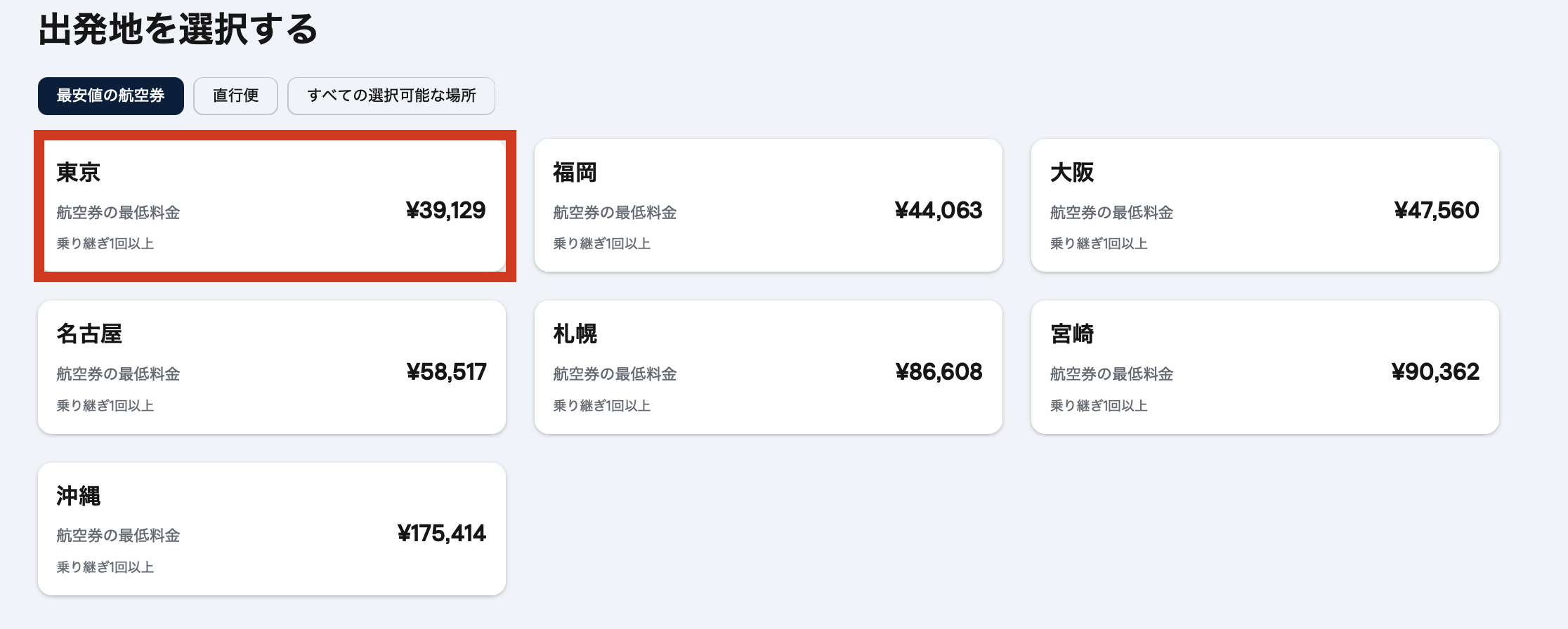Choose 福岡 departure card
The image size is (1568, 629).
coord(768,206)
